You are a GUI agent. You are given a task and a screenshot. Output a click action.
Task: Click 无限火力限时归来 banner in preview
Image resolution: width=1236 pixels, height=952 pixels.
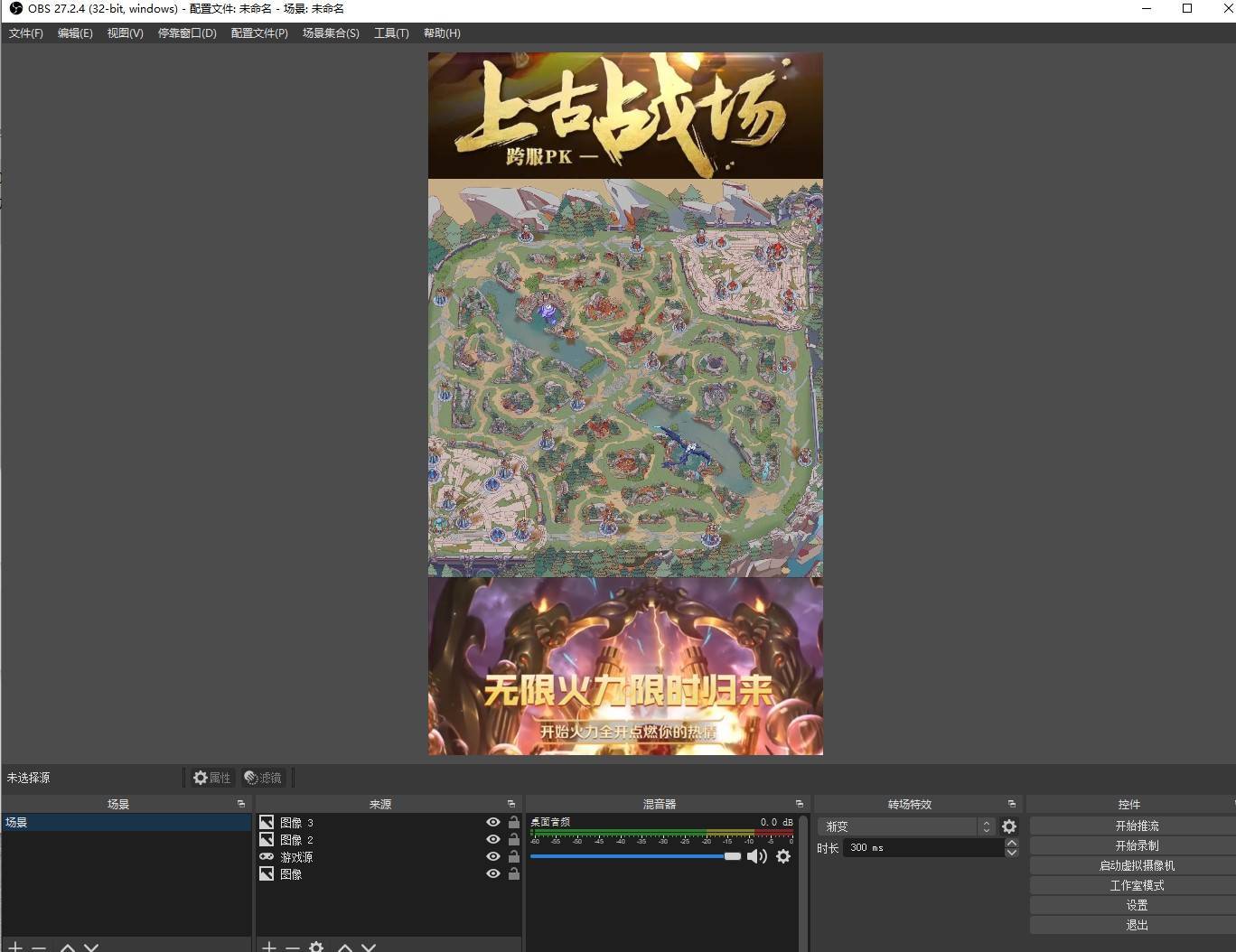[x=625, y=667]
